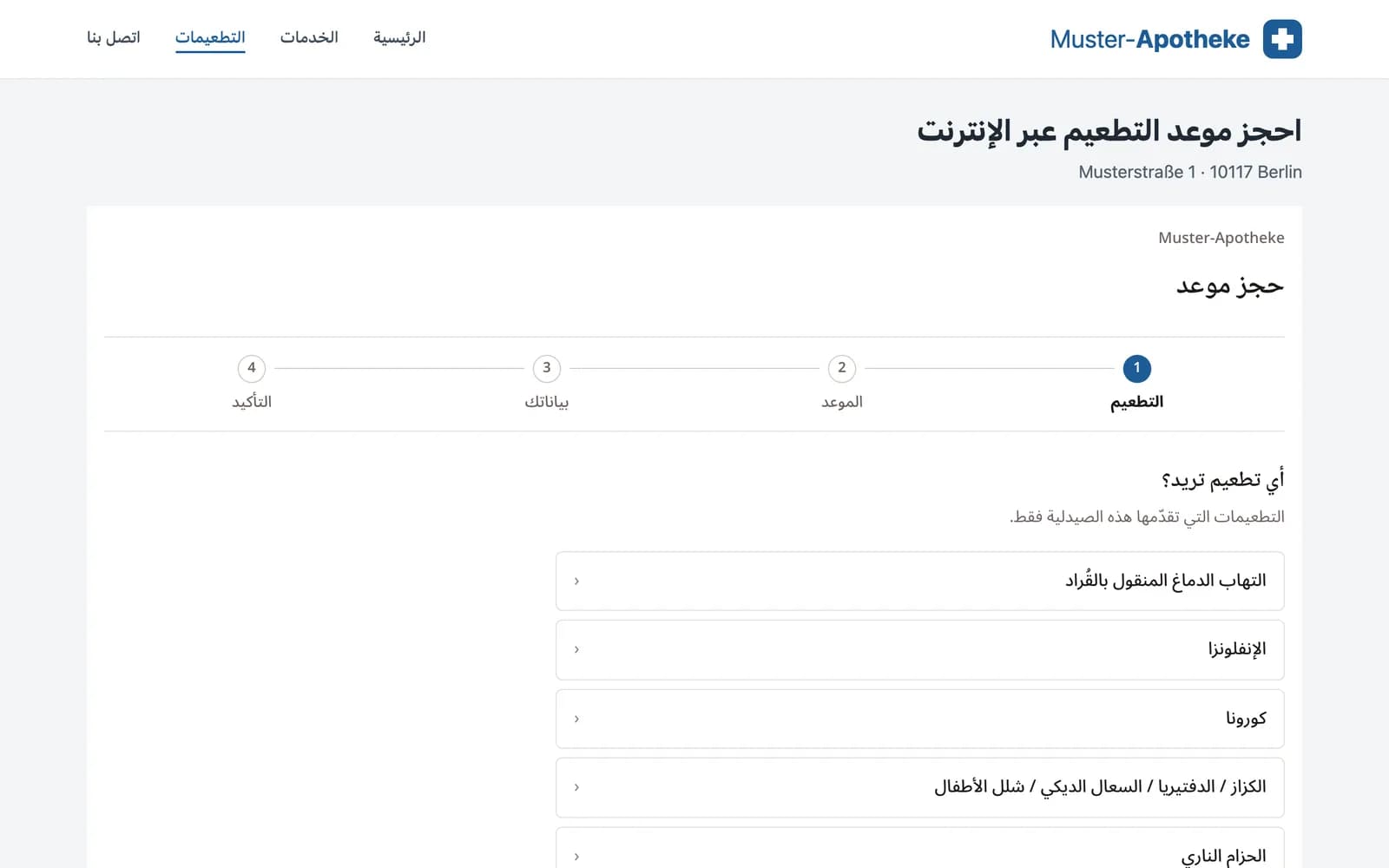Click the address text Musterstraße 1 · 10117 Berlin
The width and height of the screenshot is (1389, 868).
pyautogui.click(x=1189, y=172)
